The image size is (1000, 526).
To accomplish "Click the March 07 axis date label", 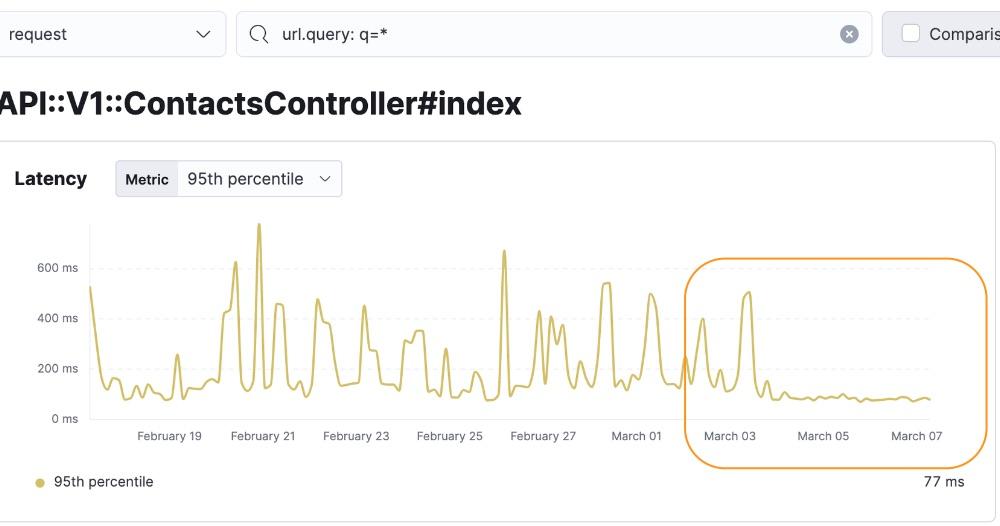I will [916, 436].
